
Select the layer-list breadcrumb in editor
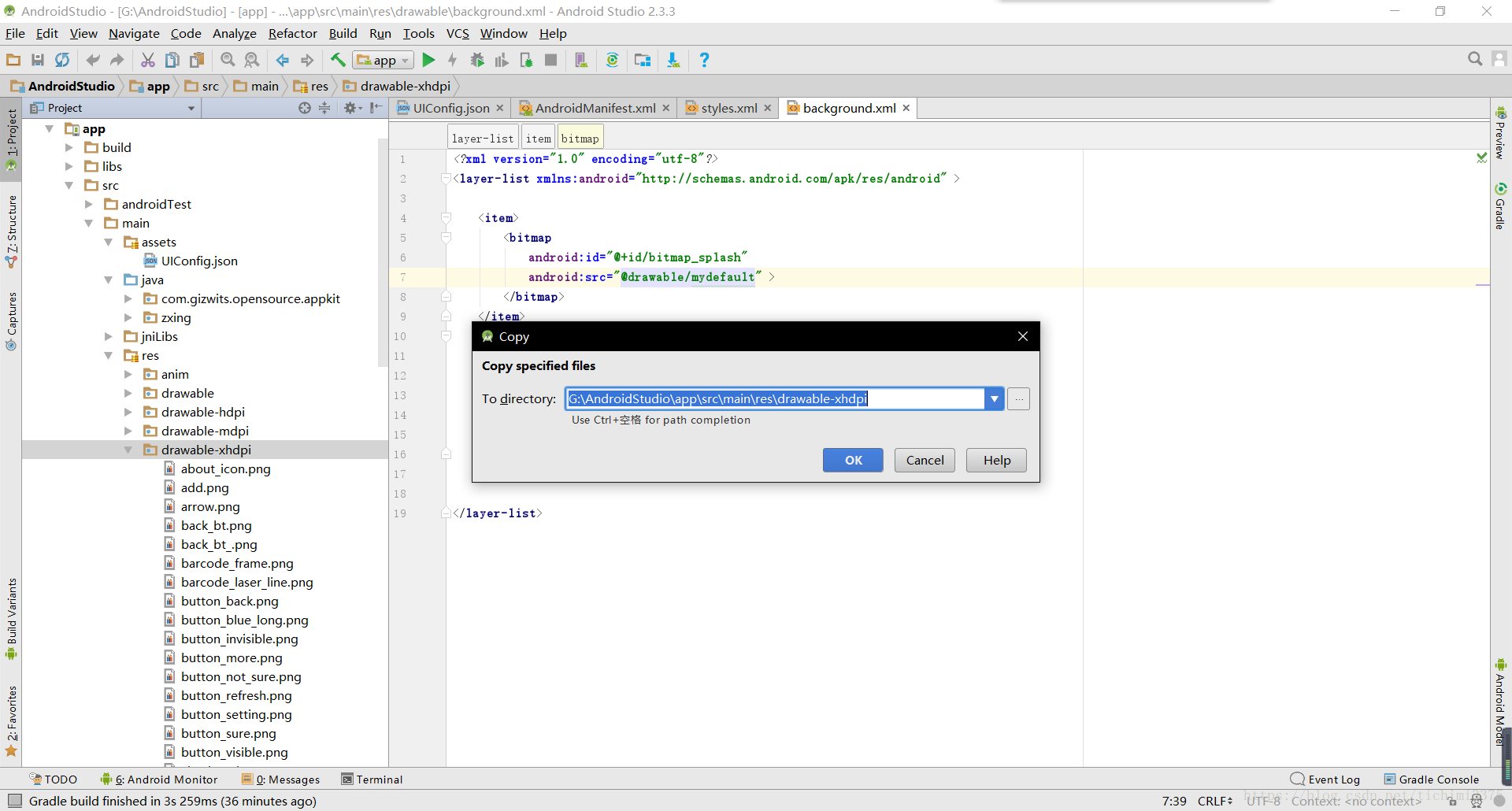tap(483, 138)
